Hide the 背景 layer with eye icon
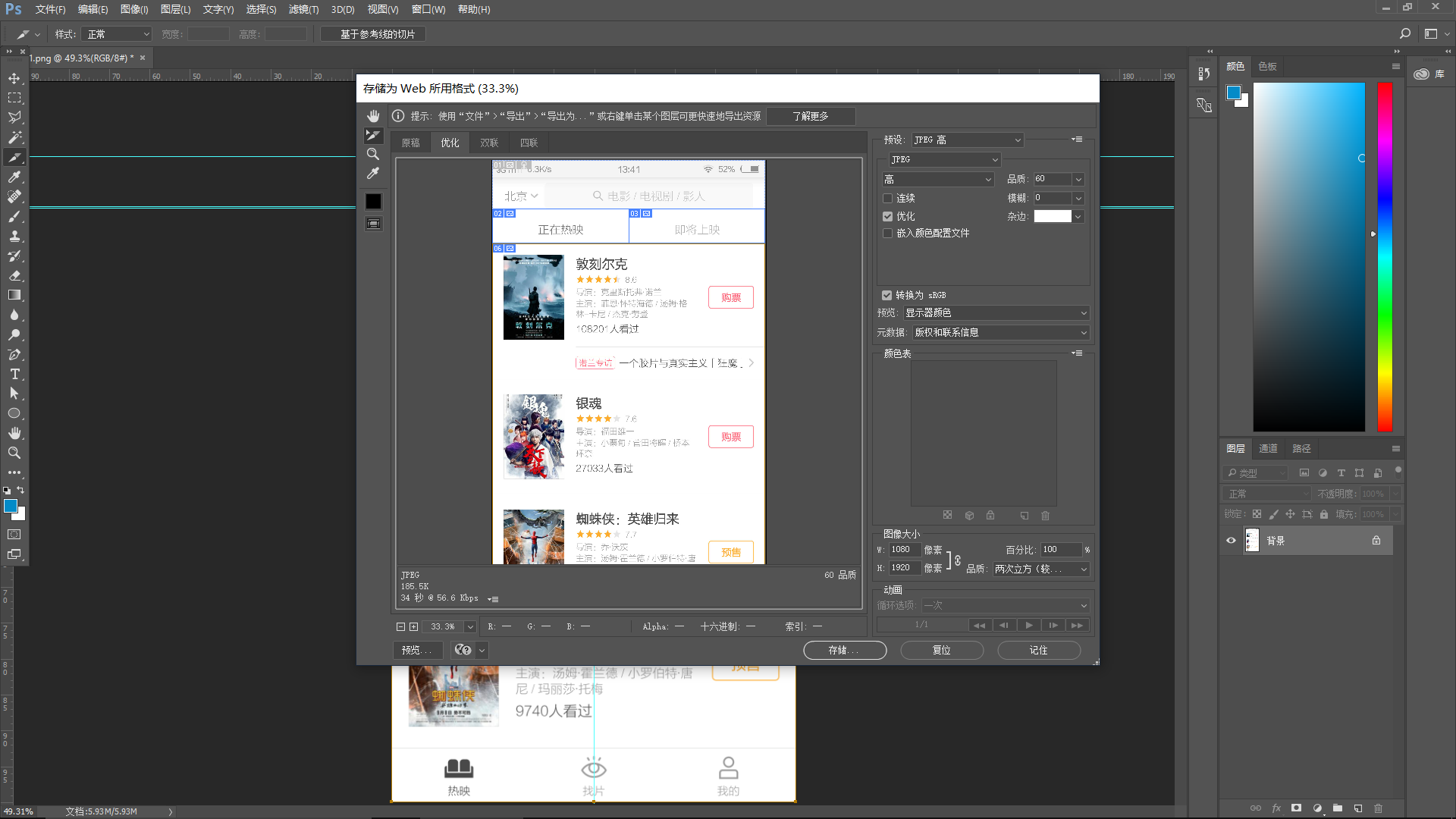The width and height of the screenshot is (1456, 819). click(x=1231, y=541)
